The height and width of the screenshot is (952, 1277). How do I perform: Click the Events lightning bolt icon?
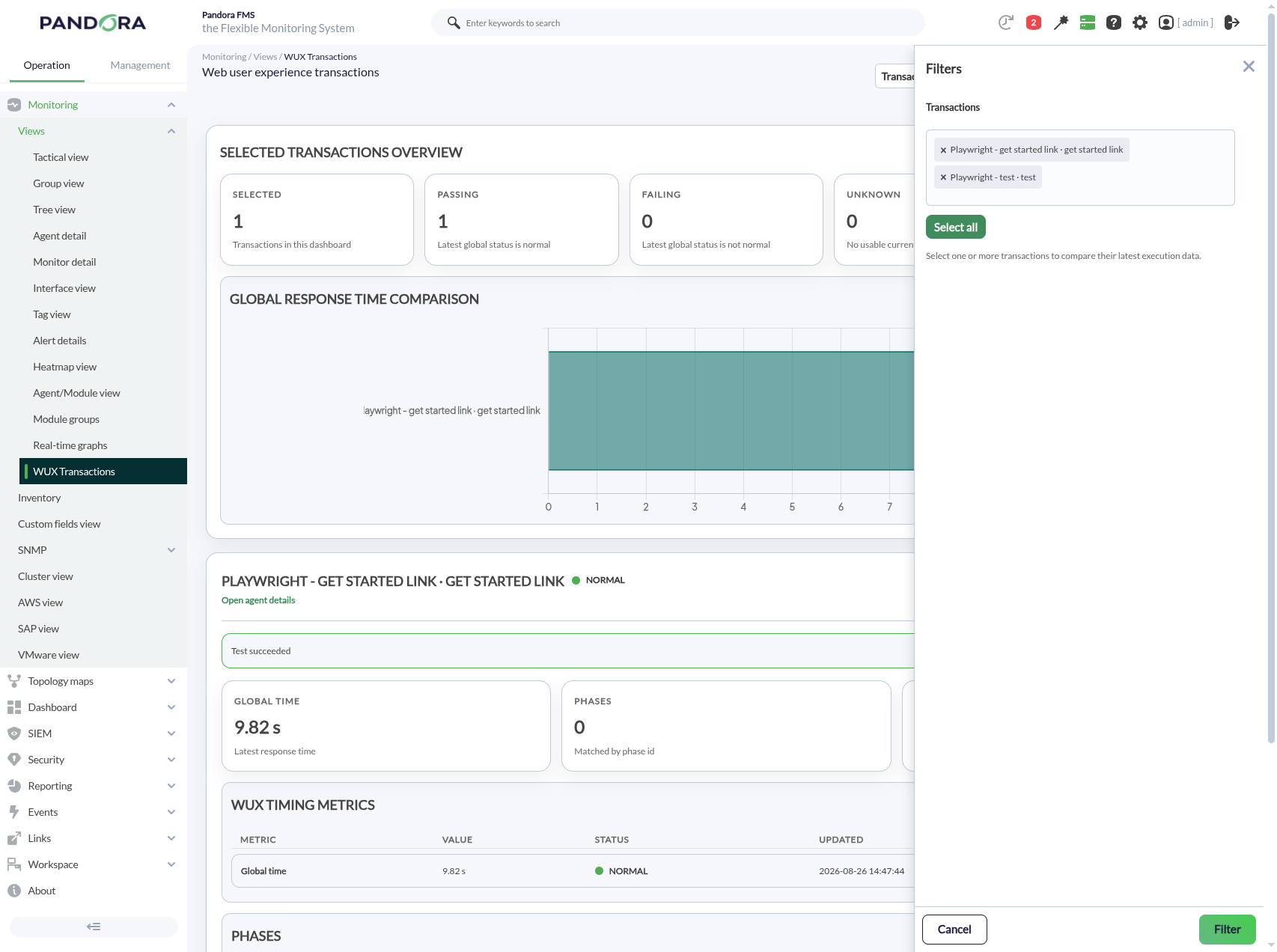[x=13, y=812]
